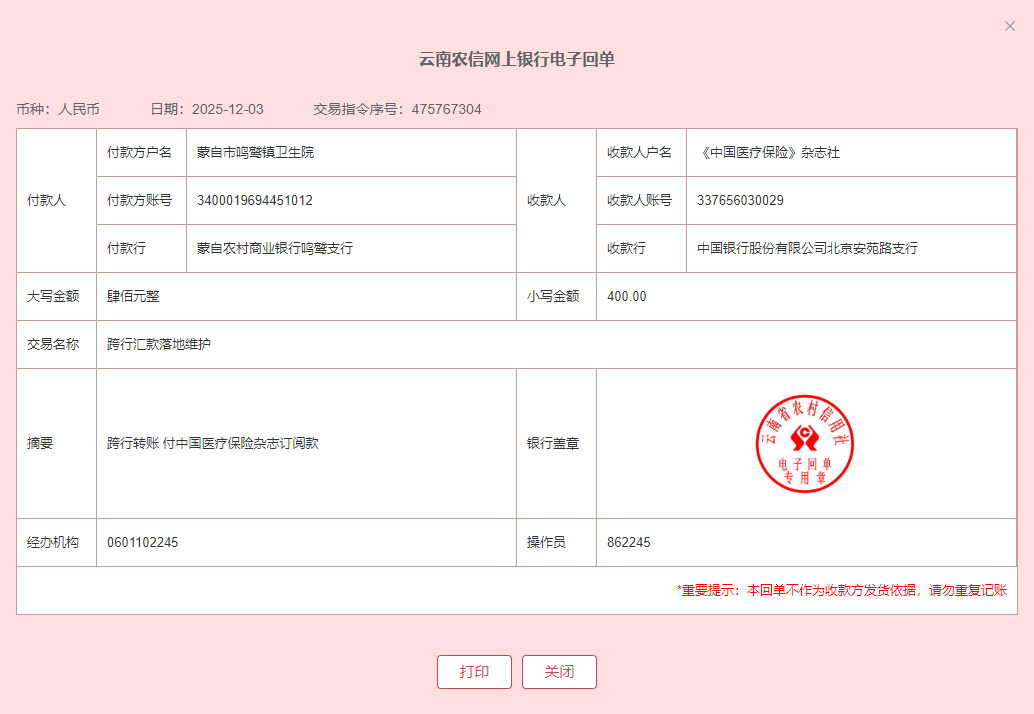Select payee account number 337656030029
This screenshot has width=1034, height=714.
click(x=740, y=201)
